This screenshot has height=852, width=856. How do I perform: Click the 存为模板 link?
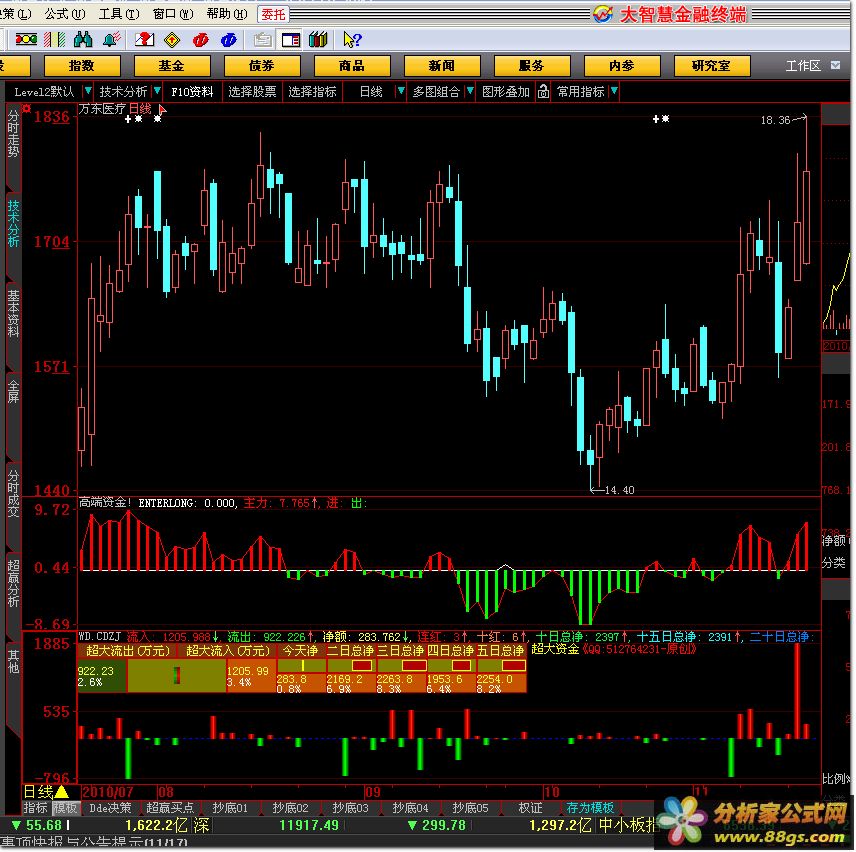tap(590, 808)
